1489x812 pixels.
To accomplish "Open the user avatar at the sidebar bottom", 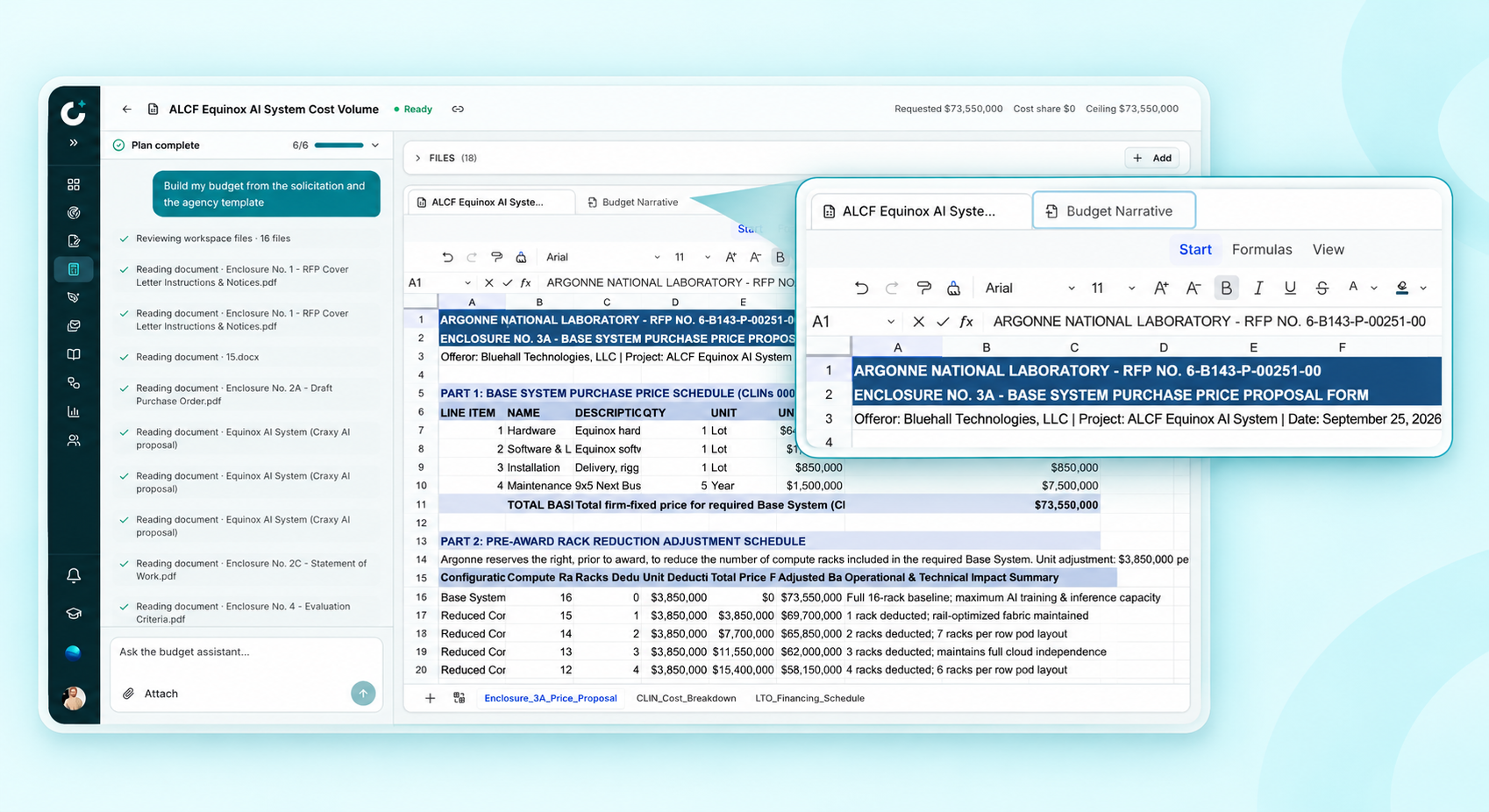I will point(74,698).
